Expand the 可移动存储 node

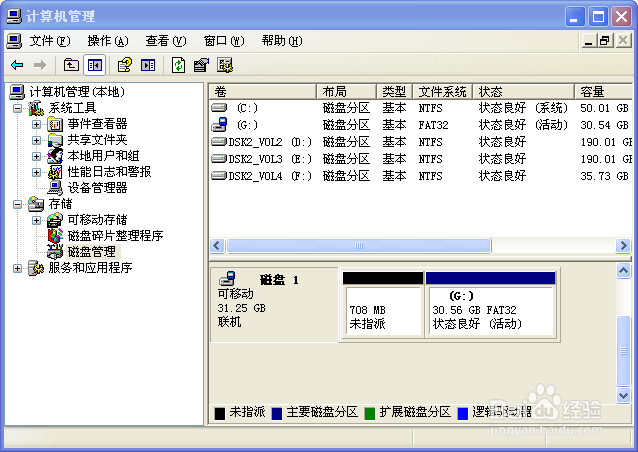coord(36,221)
